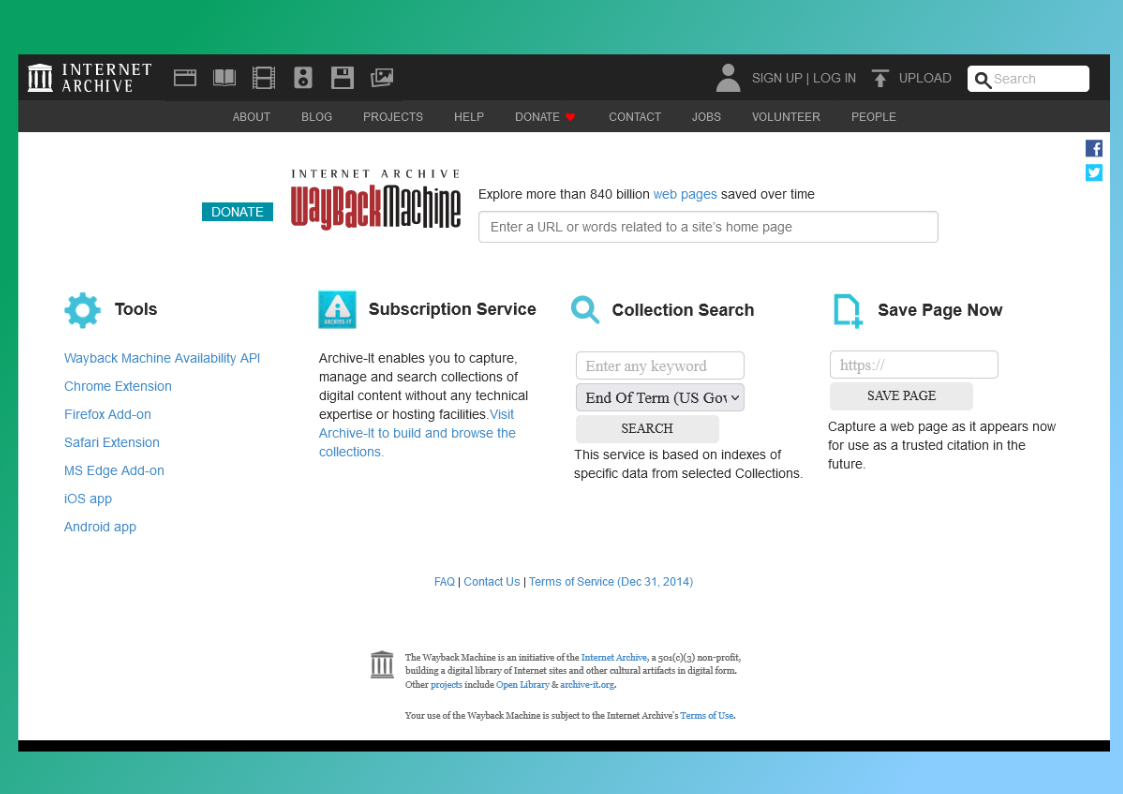Open the Archive-It subscription service icon

[x=337, y=309]
